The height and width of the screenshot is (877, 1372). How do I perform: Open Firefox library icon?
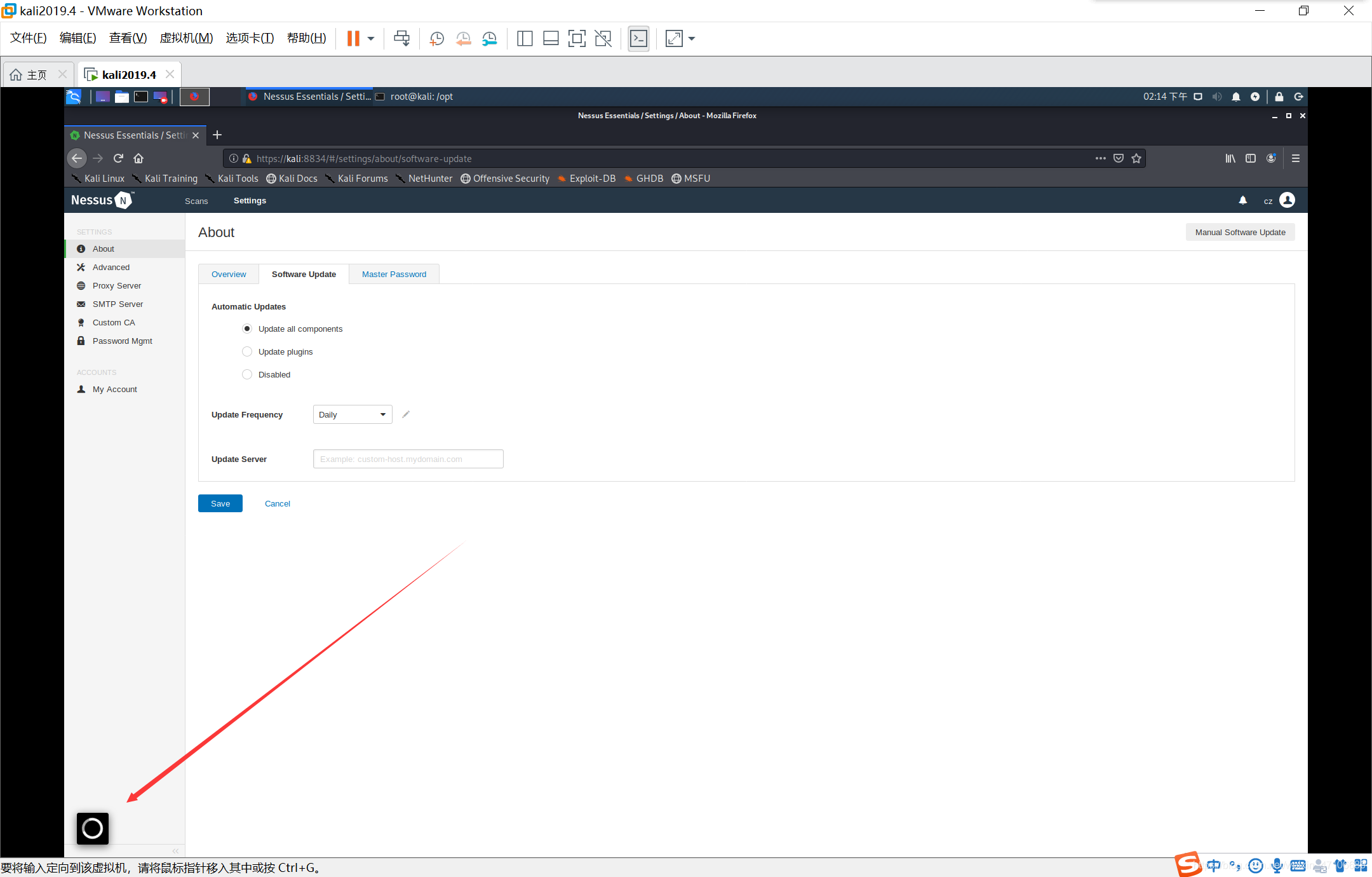[1230, 158]
